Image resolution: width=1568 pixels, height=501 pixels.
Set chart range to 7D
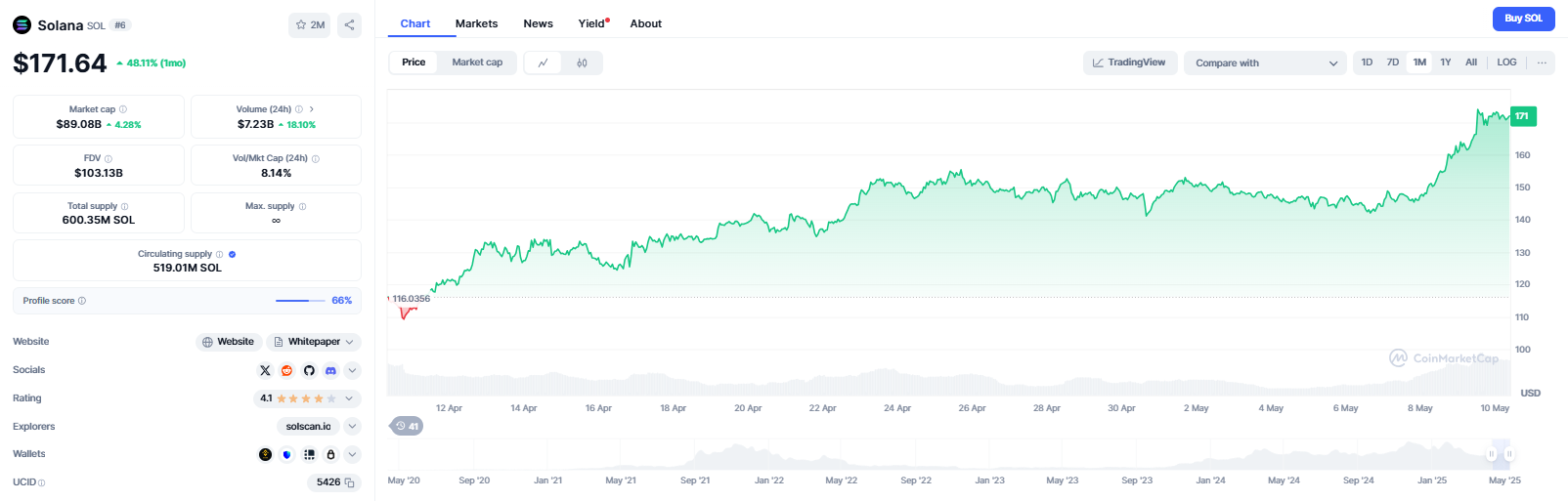pos(1393,63)
